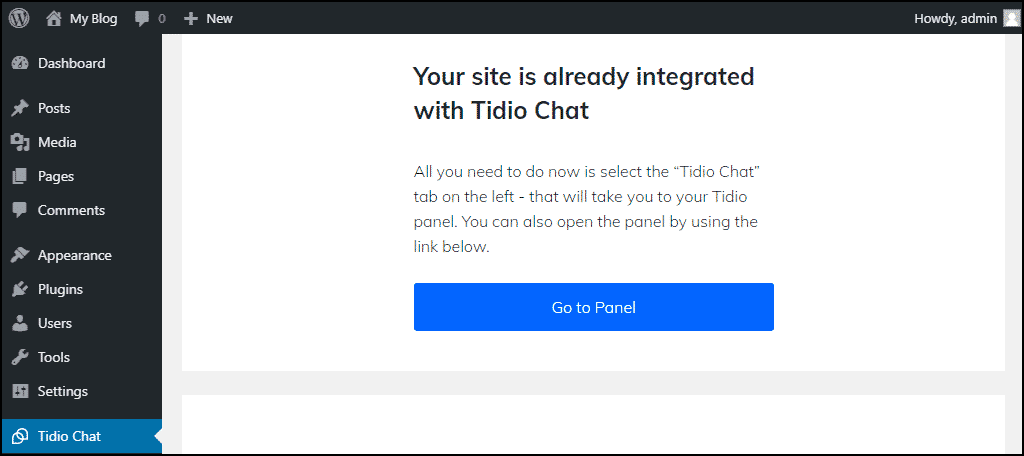
Task: Click the home icon beside My Blog
Action: 54,18
